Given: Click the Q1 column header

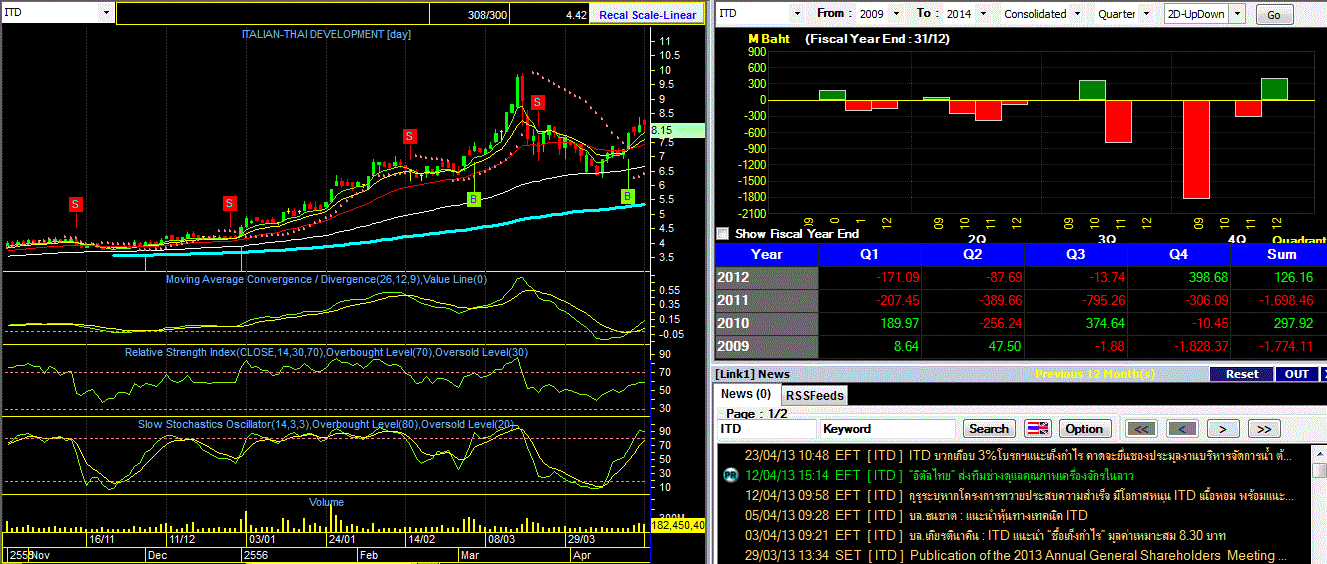Looking at the screenshot, I should tap(870, 254).
